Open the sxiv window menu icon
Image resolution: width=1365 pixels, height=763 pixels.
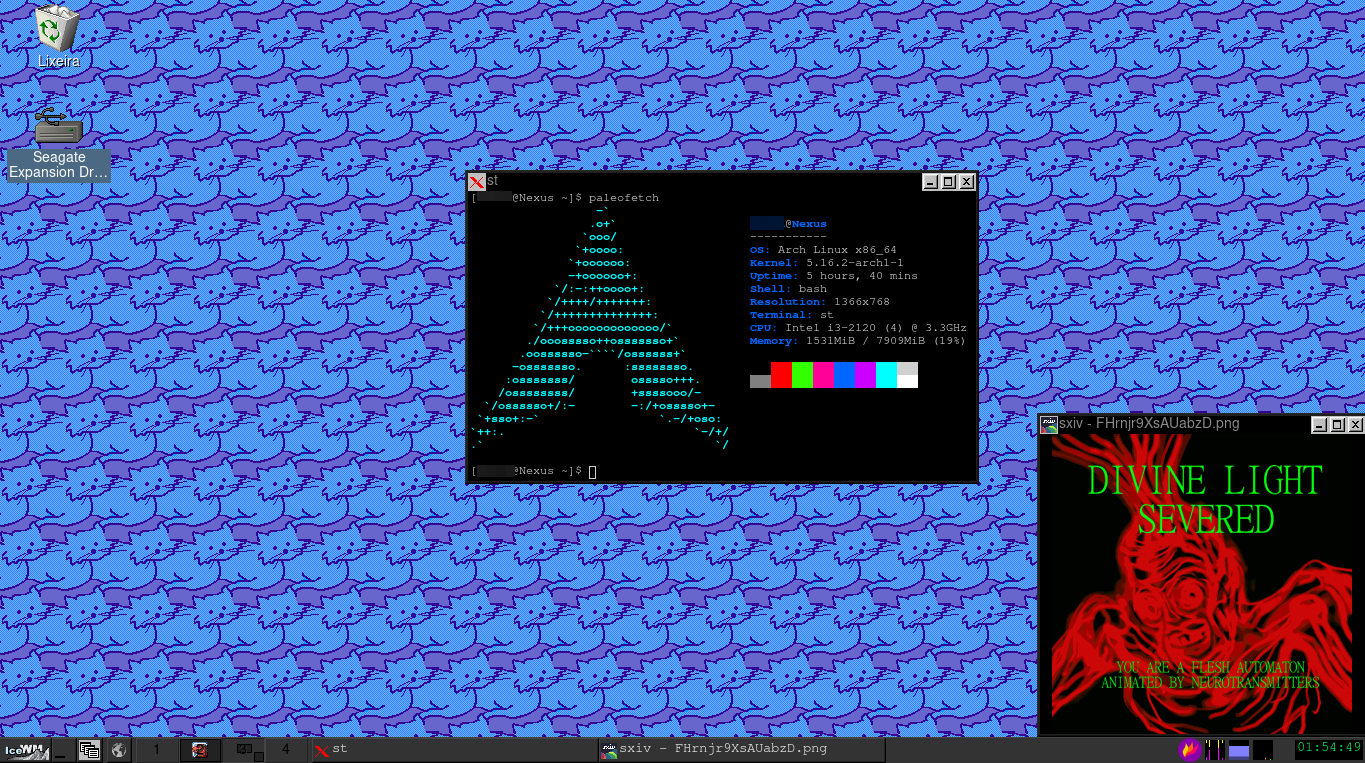pos(1049,424)
